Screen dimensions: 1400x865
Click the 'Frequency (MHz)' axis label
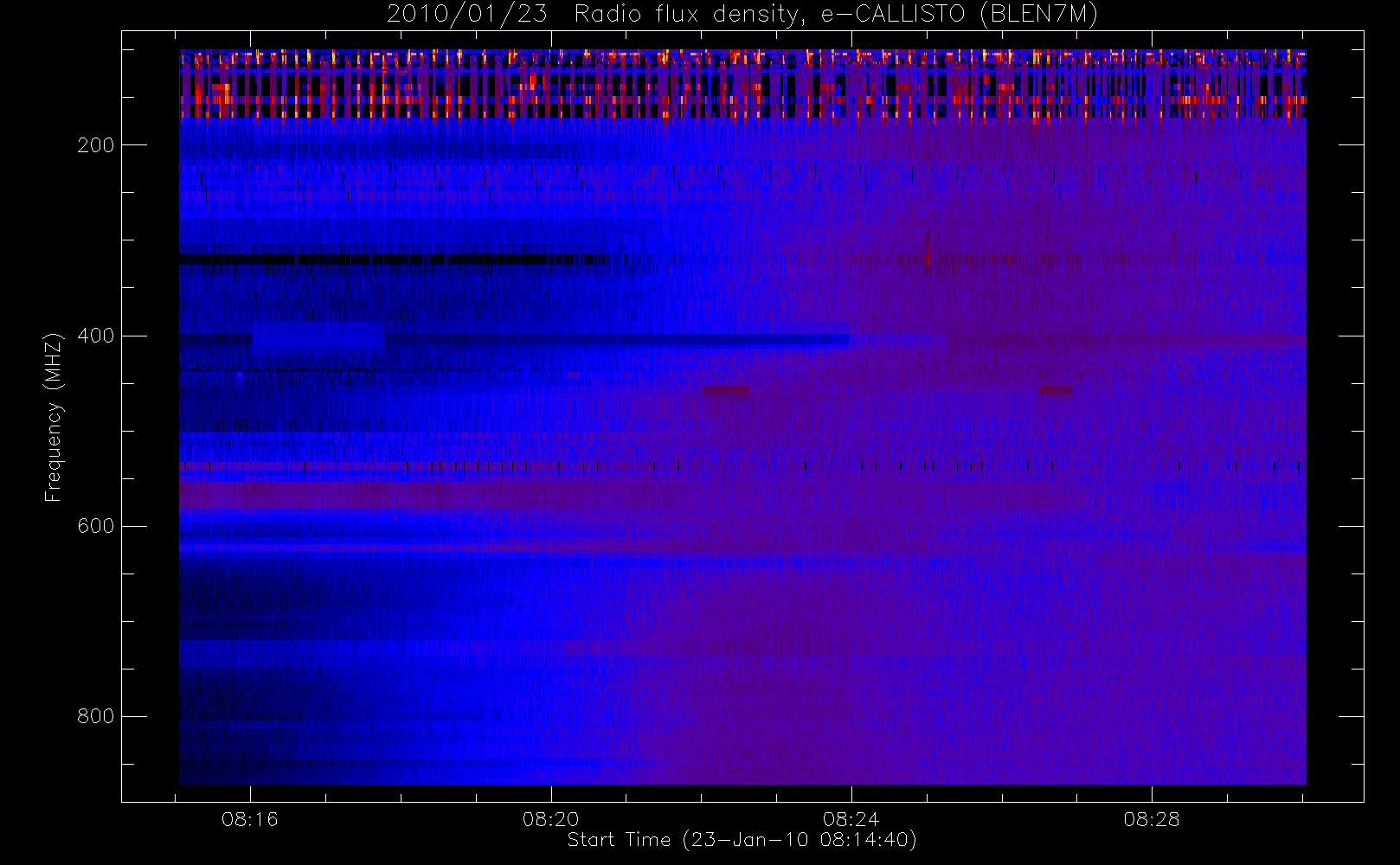[54, 417]
